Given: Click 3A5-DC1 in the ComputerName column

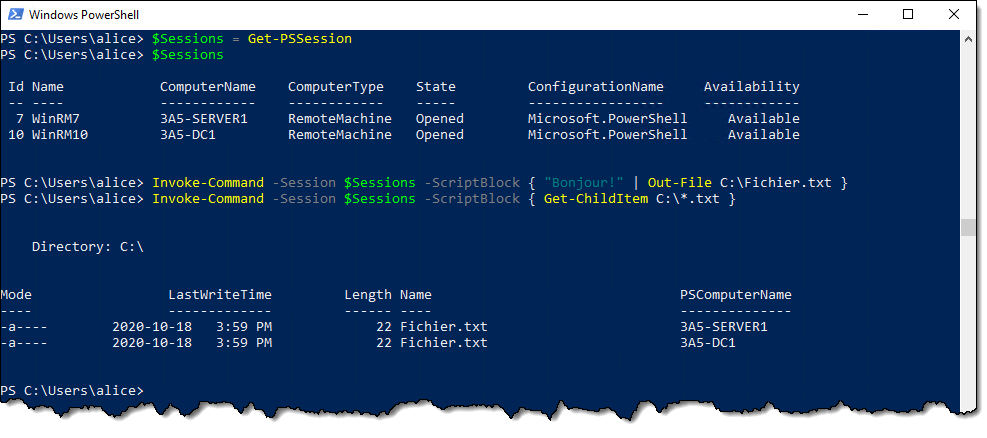Looking at the screenshot, I should tap(188, 135).
